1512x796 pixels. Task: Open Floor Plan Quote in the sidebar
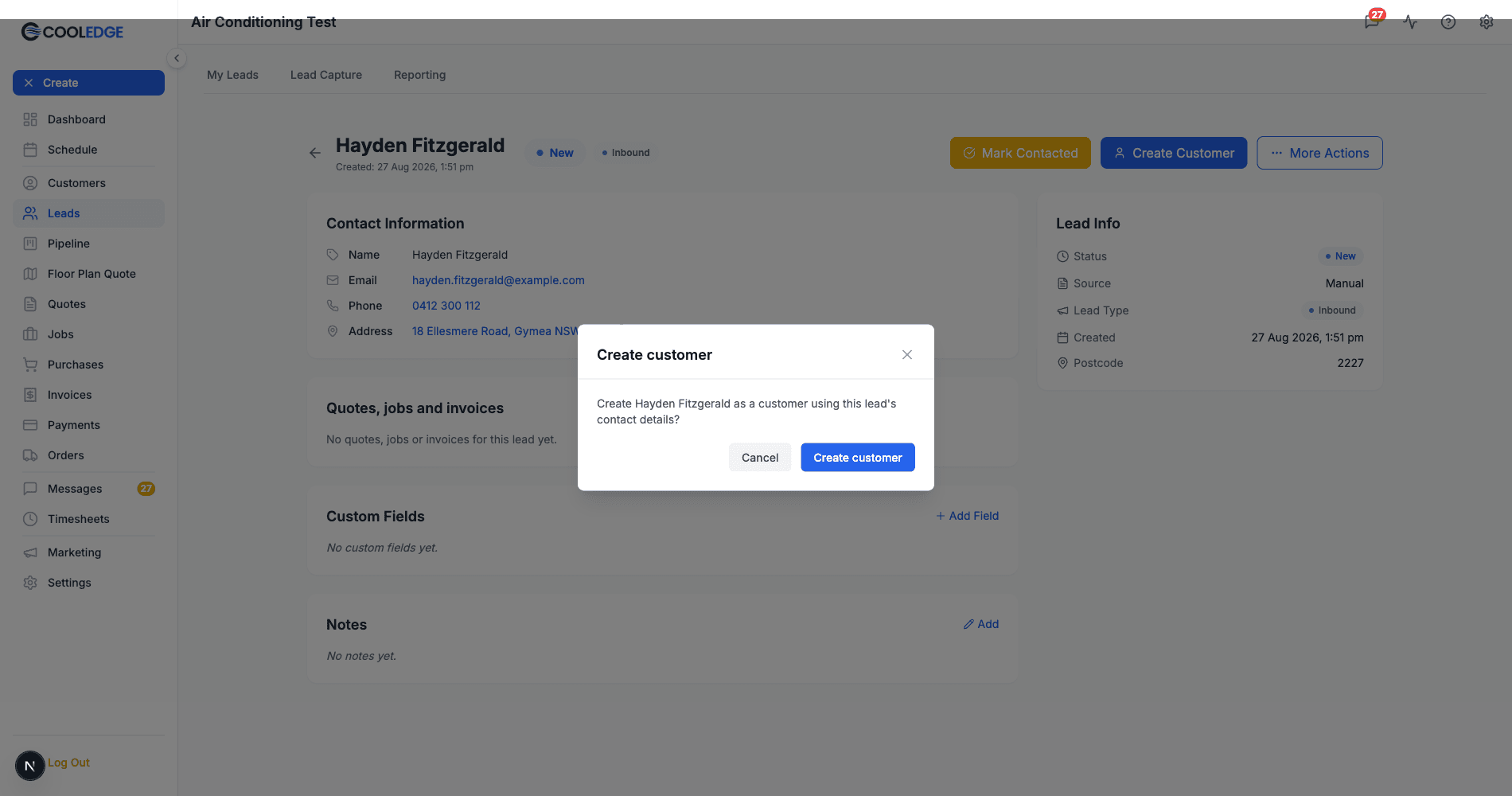point(88,274)
